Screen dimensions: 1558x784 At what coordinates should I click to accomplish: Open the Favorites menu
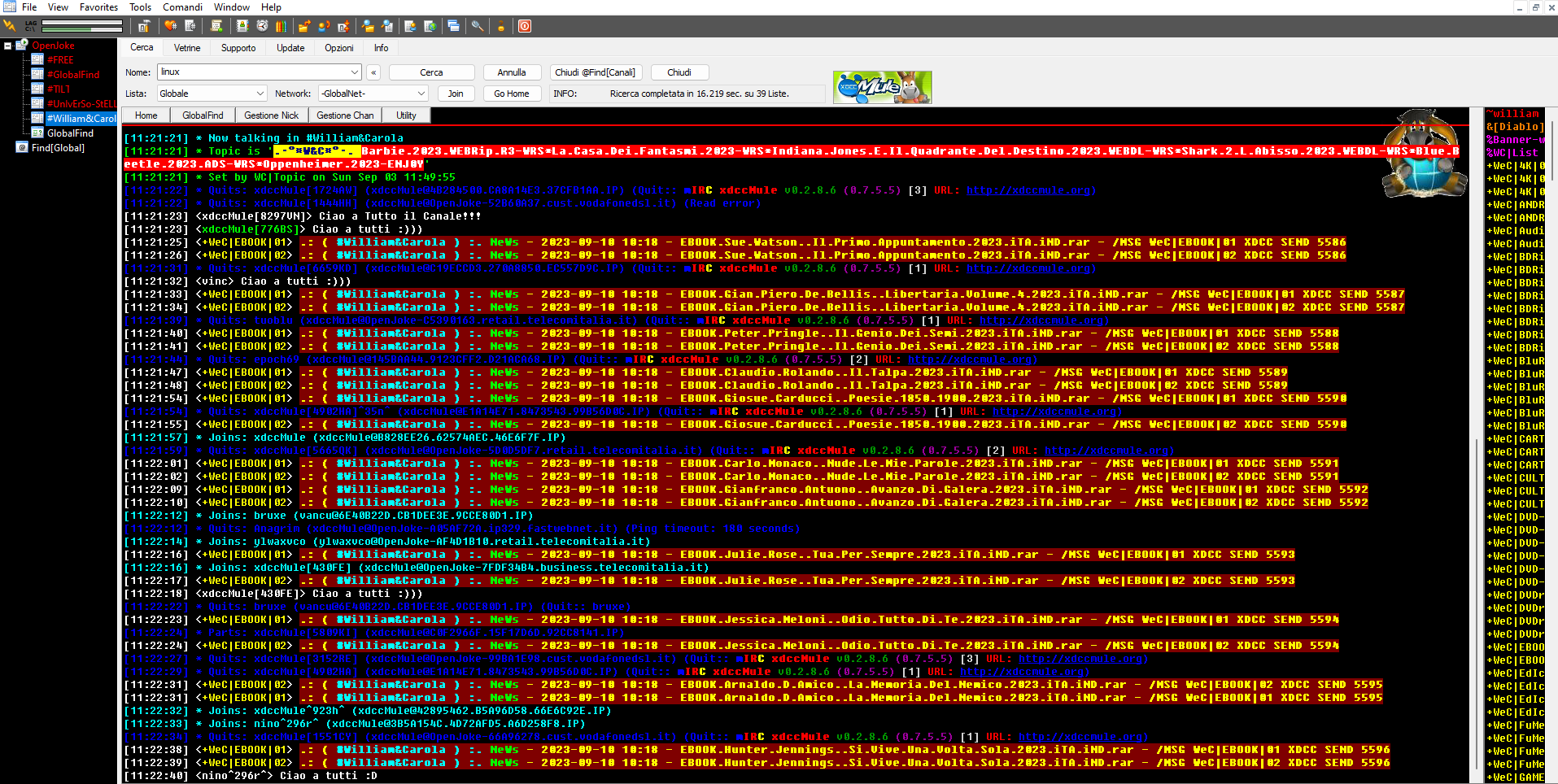coord(98,7)
